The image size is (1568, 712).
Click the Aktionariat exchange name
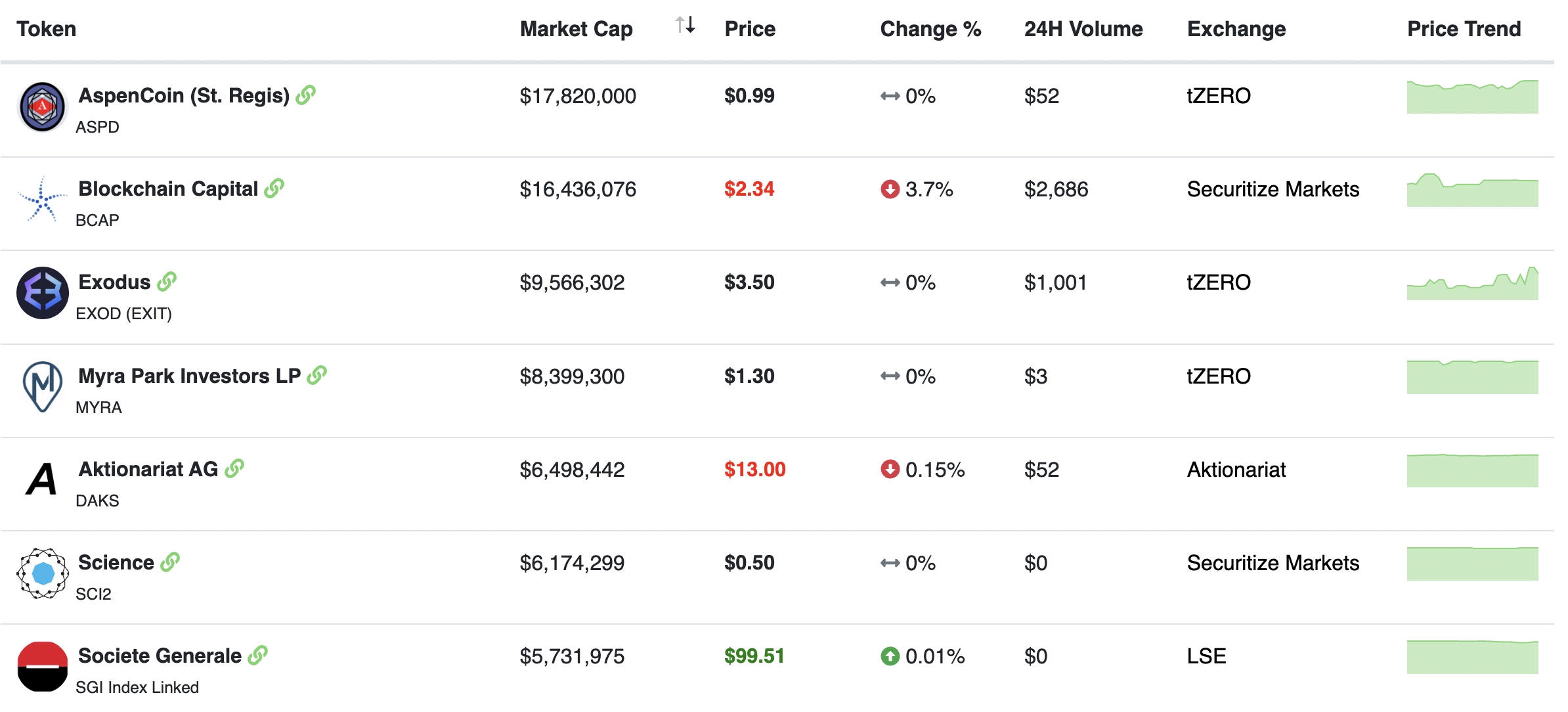point(1236,470)
